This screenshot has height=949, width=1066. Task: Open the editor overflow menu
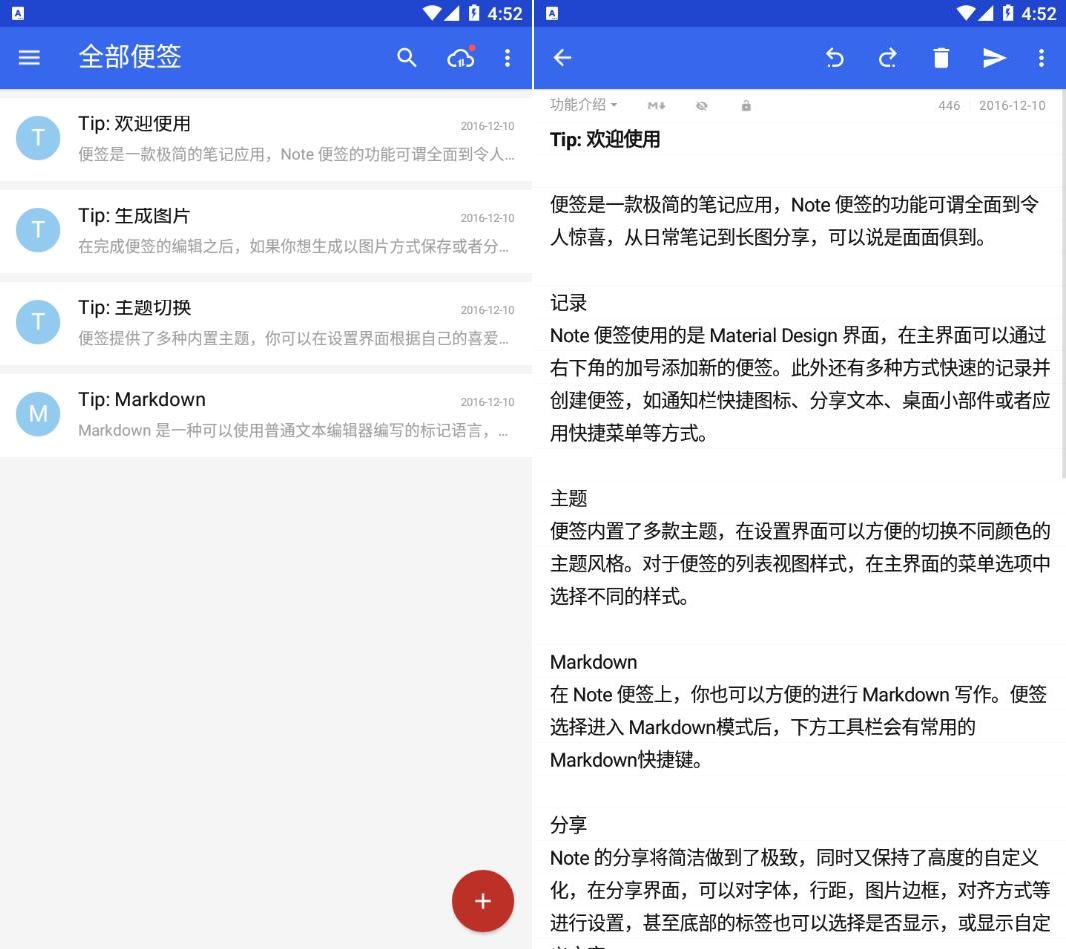(1042, 58)
